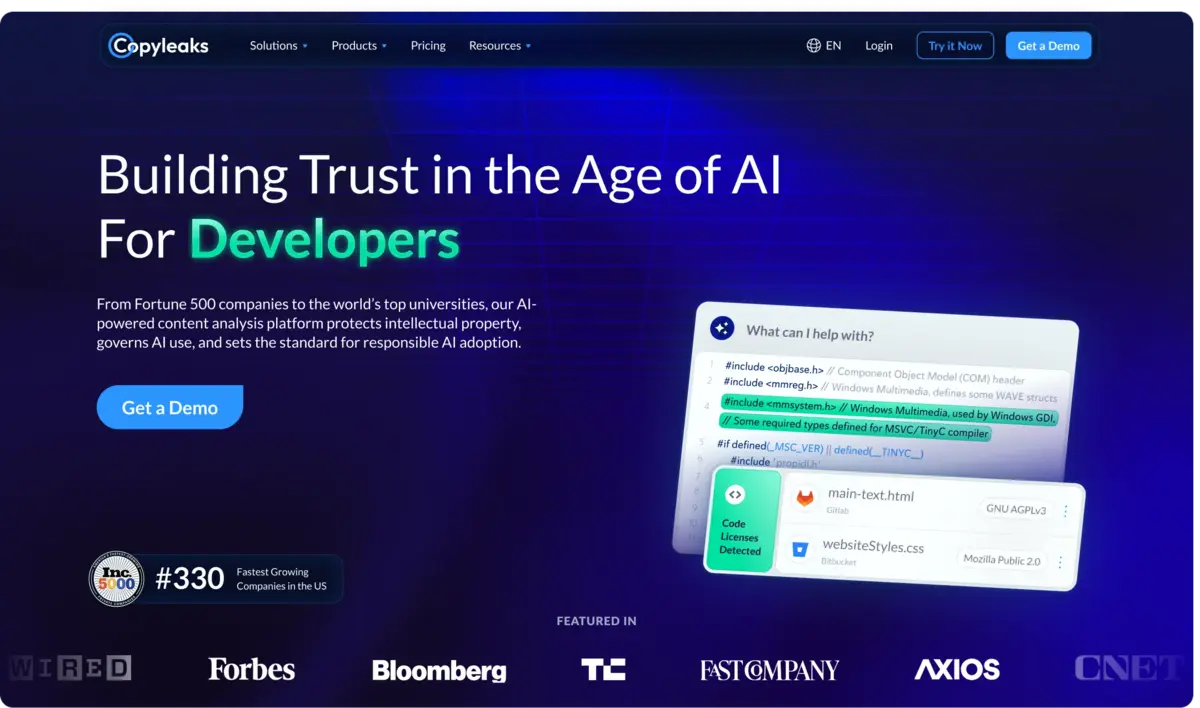Click the Try it Now button
The height and width of the screenshot is (708, 1200).
click(x=954, y=45)
